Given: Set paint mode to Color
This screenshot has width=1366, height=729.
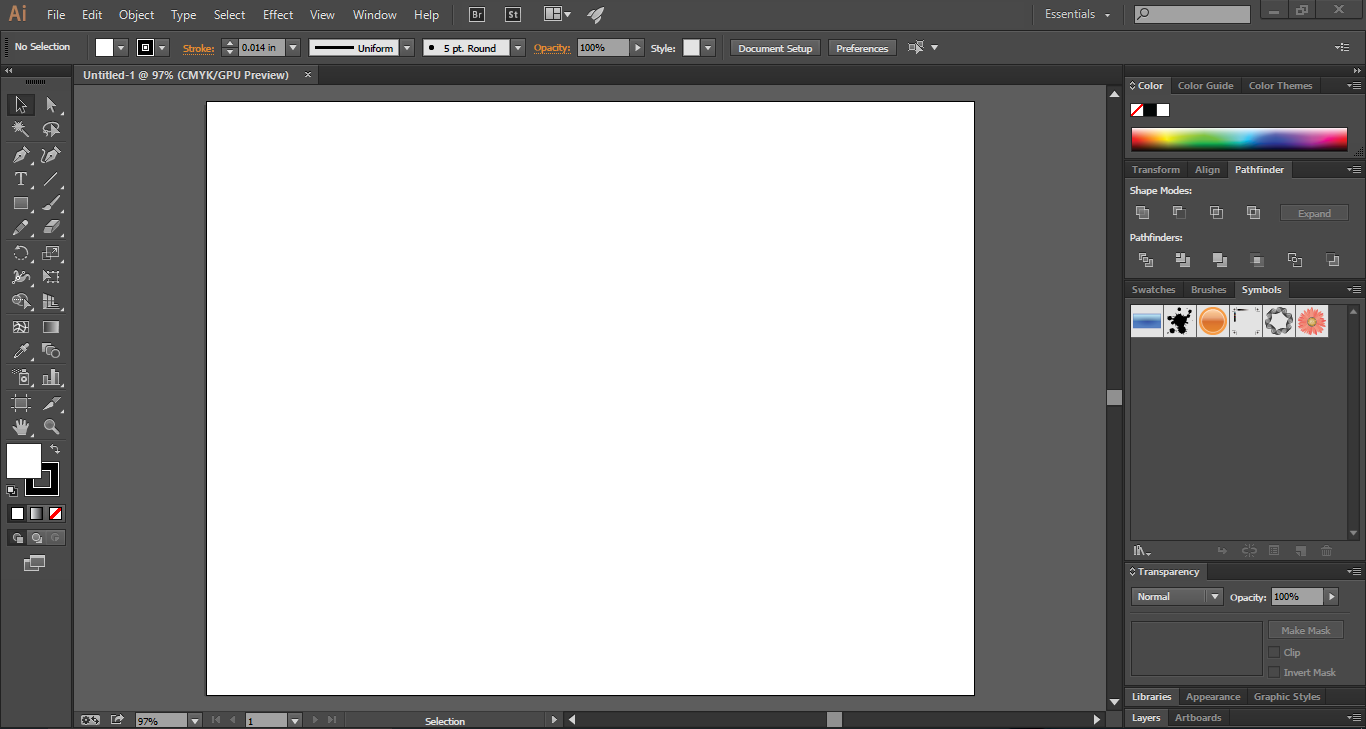Looking at the screenshot, I should coord(17,513).
